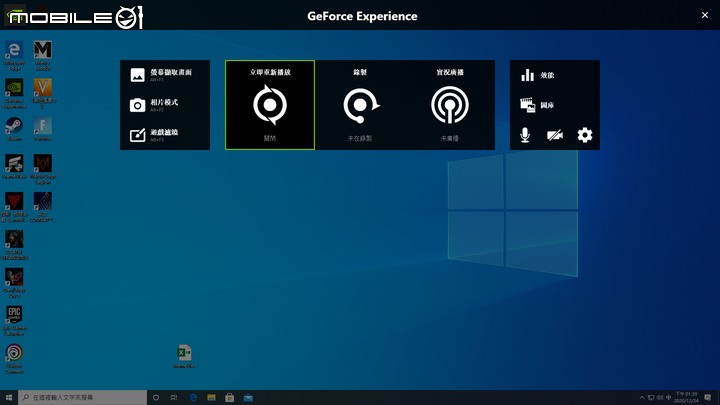
Task: Toggle the microphone icon
Action: tap(525, 135)
